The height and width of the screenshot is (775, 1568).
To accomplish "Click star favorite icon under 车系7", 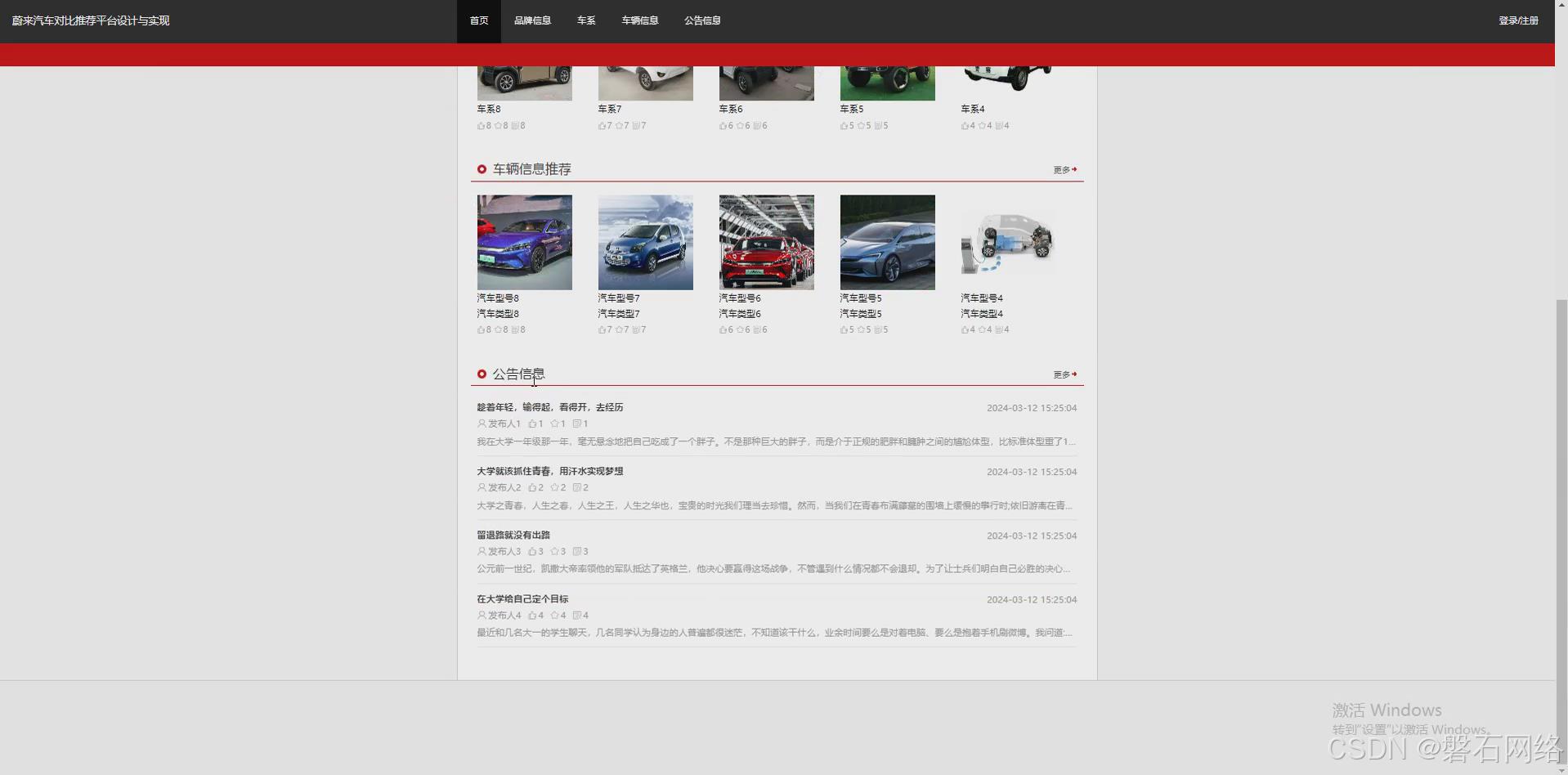I will [619, 126].
